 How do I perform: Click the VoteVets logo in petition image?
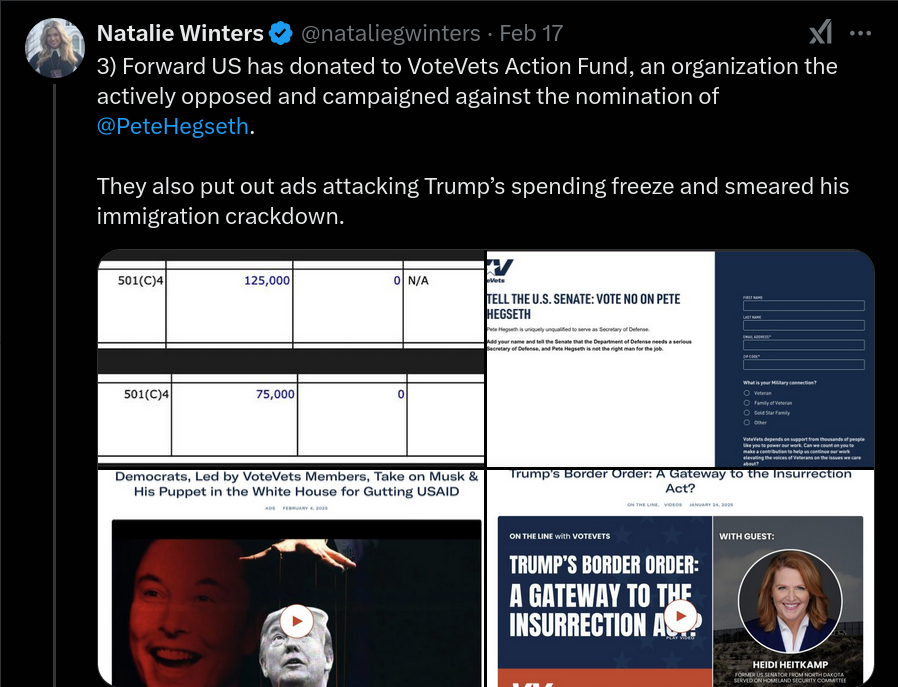pyautogui.click(x=499, y=271)
